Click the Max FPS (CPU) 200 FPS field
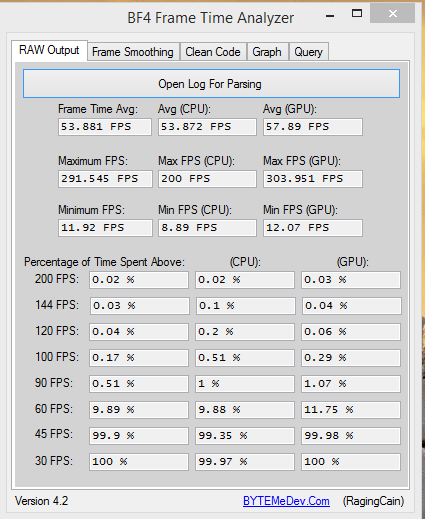 click(x=207, y=179)
